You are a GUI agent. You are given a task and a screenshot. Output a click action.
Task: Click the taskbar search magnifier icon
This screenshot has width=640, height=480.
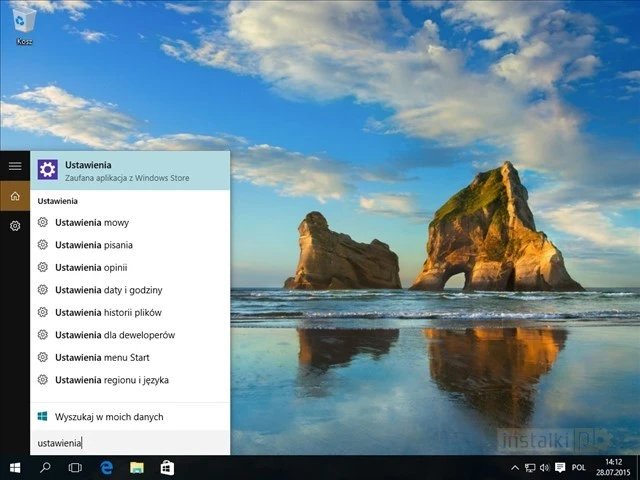click(x=45, y=467)
